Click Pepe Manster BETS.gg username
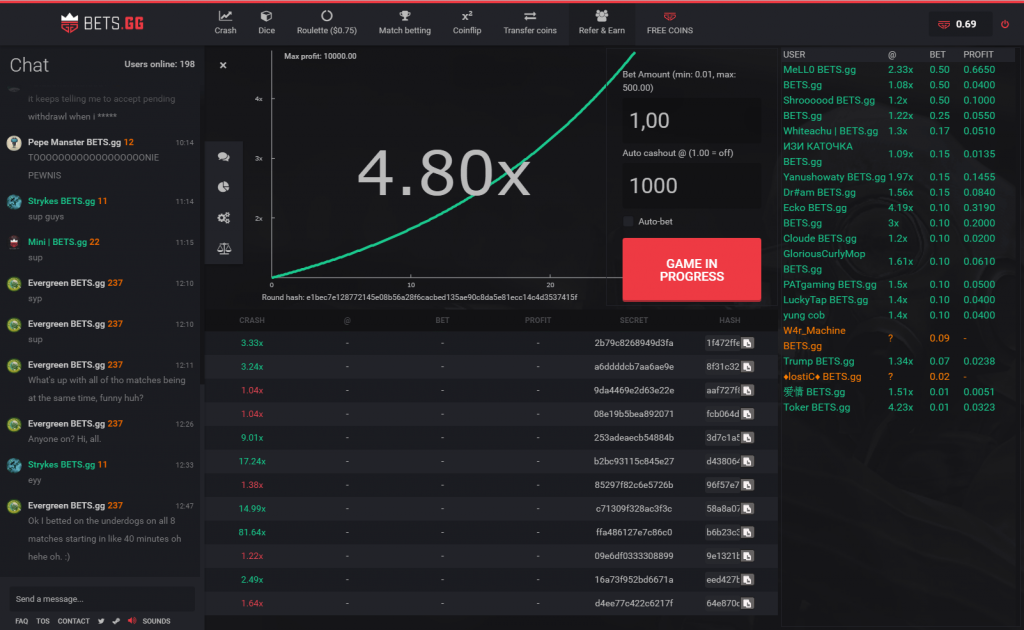The width and height of the screenshot is (1024, 630). click(74, 142)
